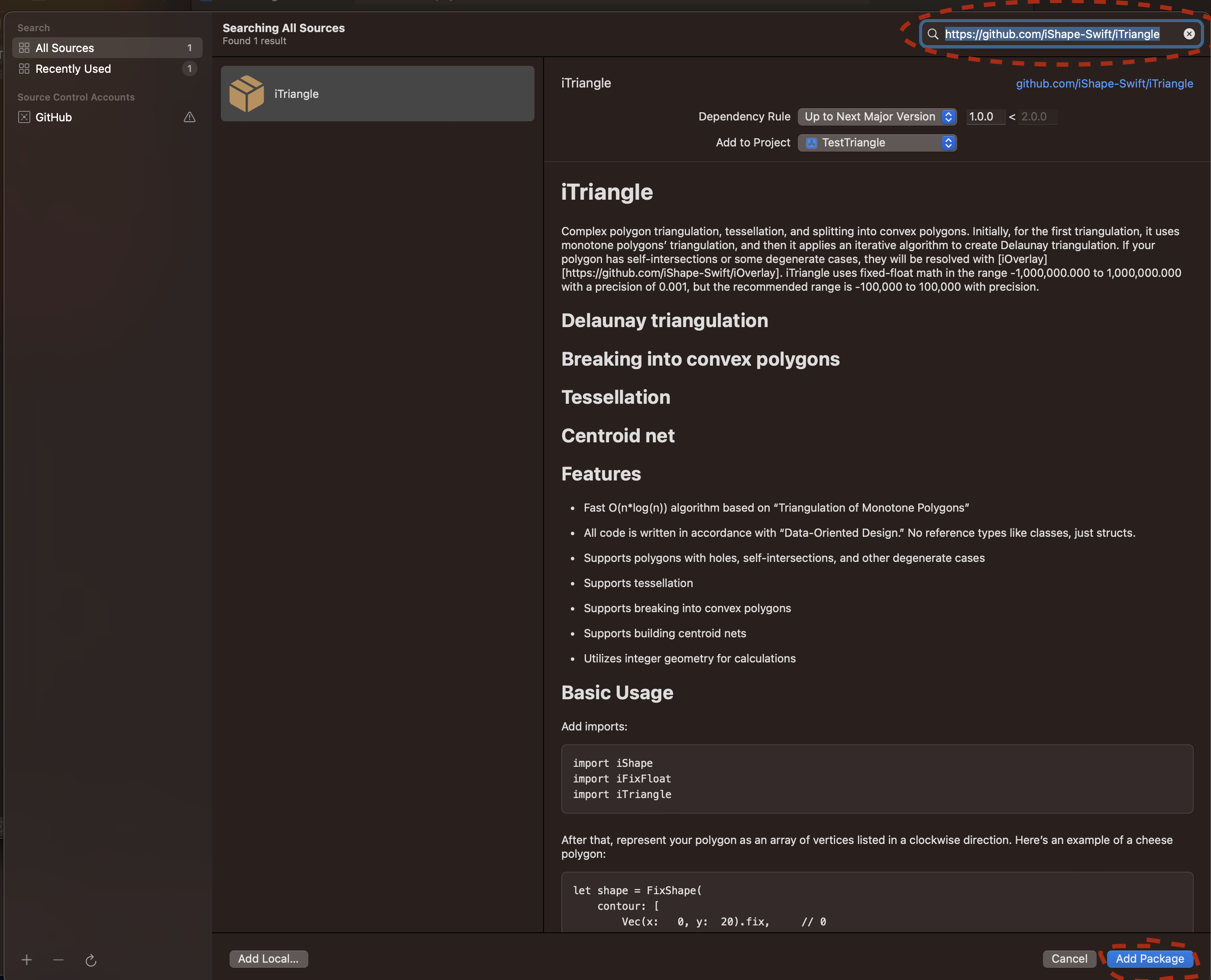Click the GitHub account icon in sidebar
This screenshot has width=1211, height=980.
(x=24, y=117)
